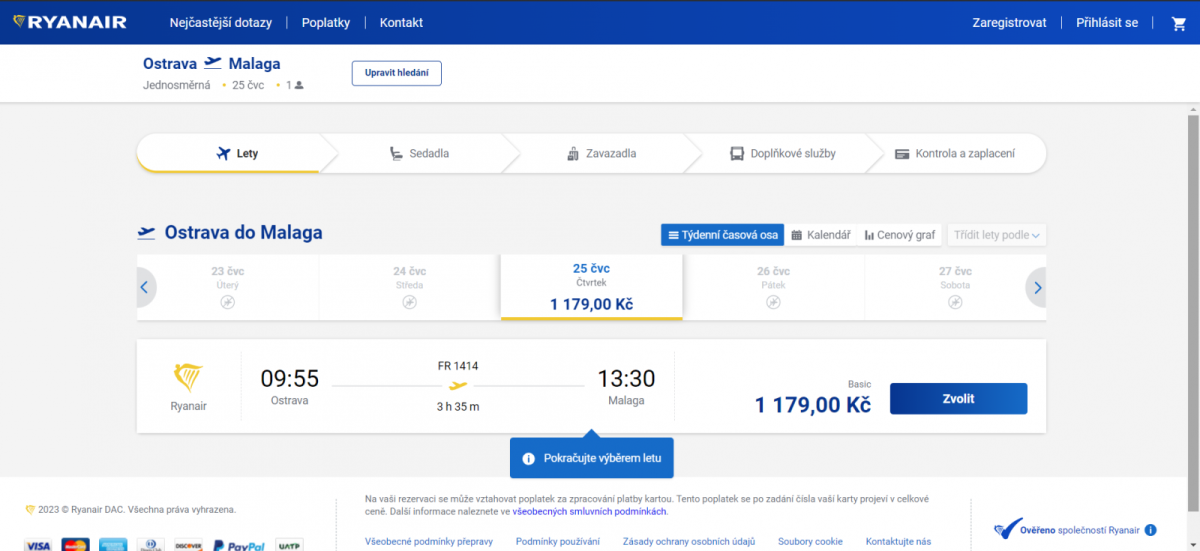This screenshot has width=1200, height=551.
Task: Click the Kalendář calendar view
Action: pos(820,235)
